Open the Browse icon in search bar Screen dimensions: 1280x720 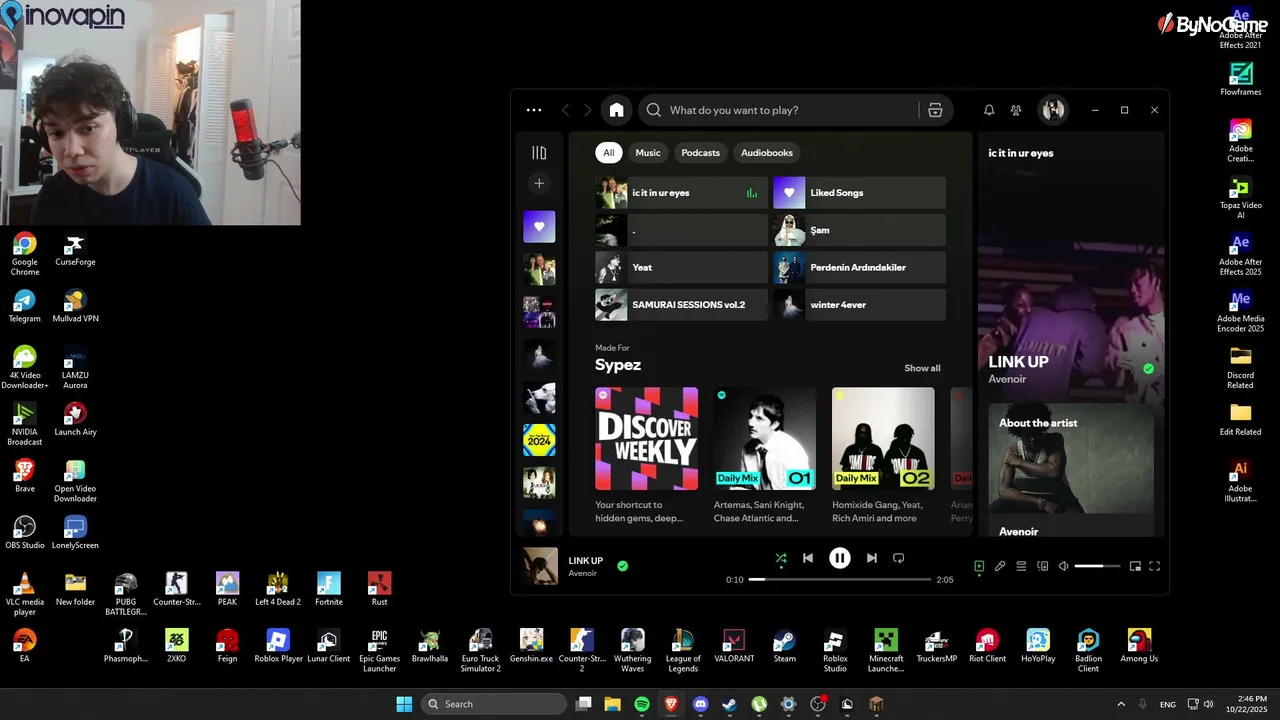935,110
